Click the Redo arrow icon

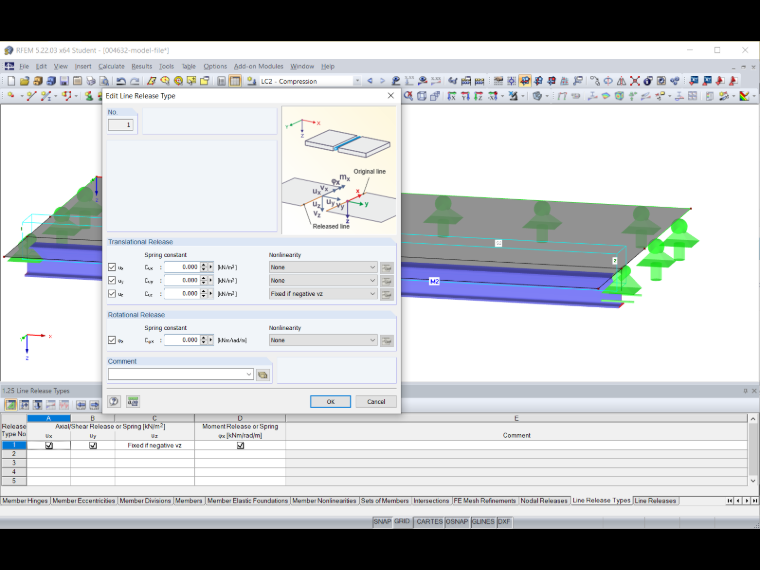[135, 81]
